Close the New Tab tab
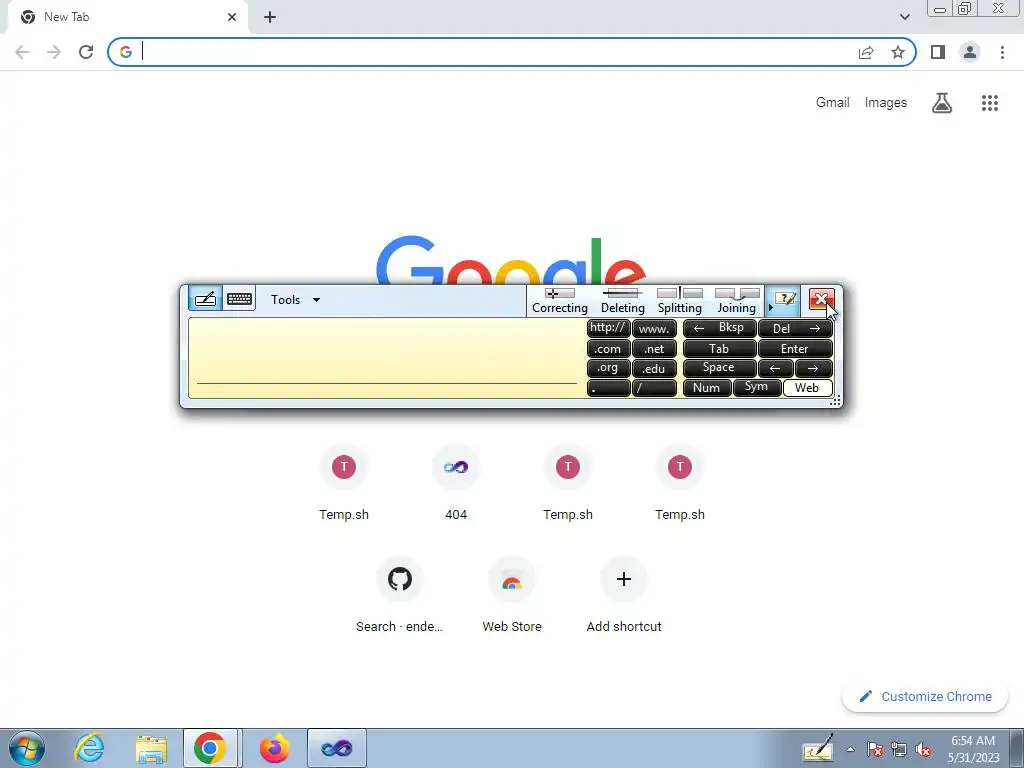 (232, 17)
